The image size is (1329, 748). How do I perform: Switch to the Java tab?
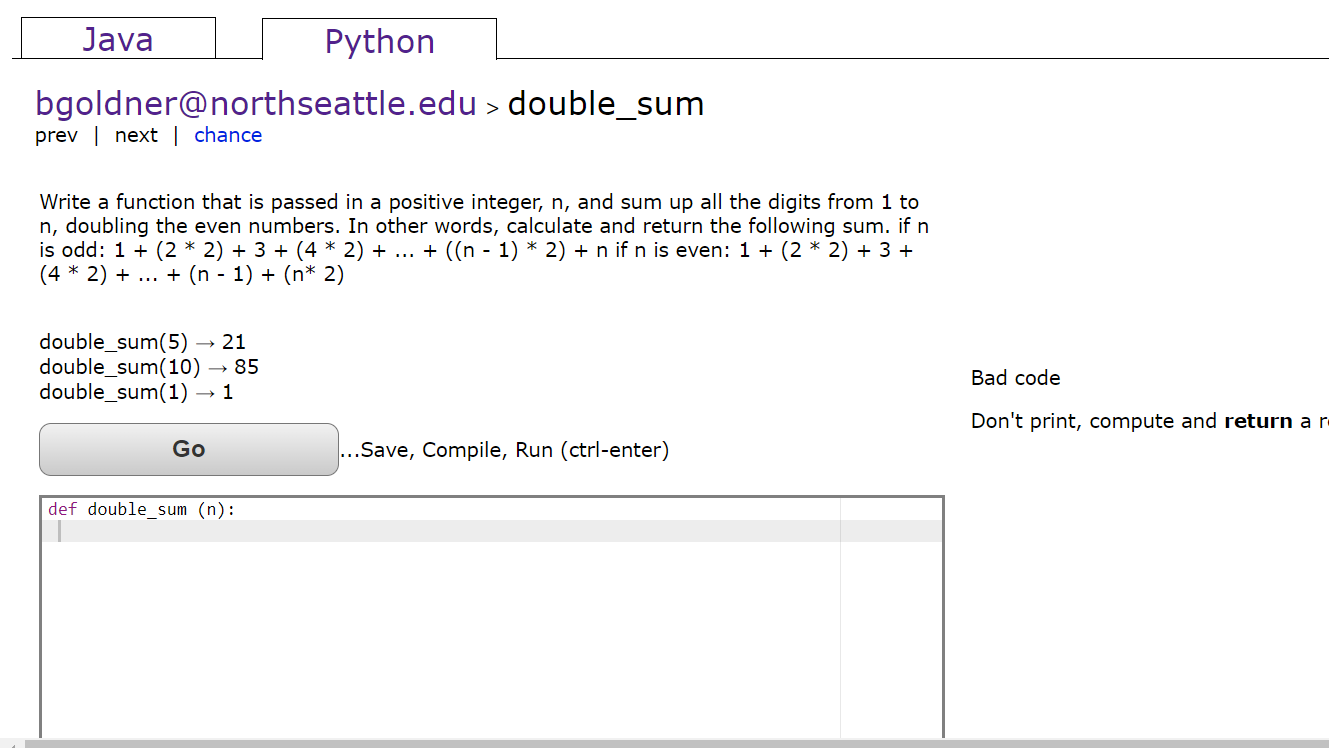(x=117, y=38)
